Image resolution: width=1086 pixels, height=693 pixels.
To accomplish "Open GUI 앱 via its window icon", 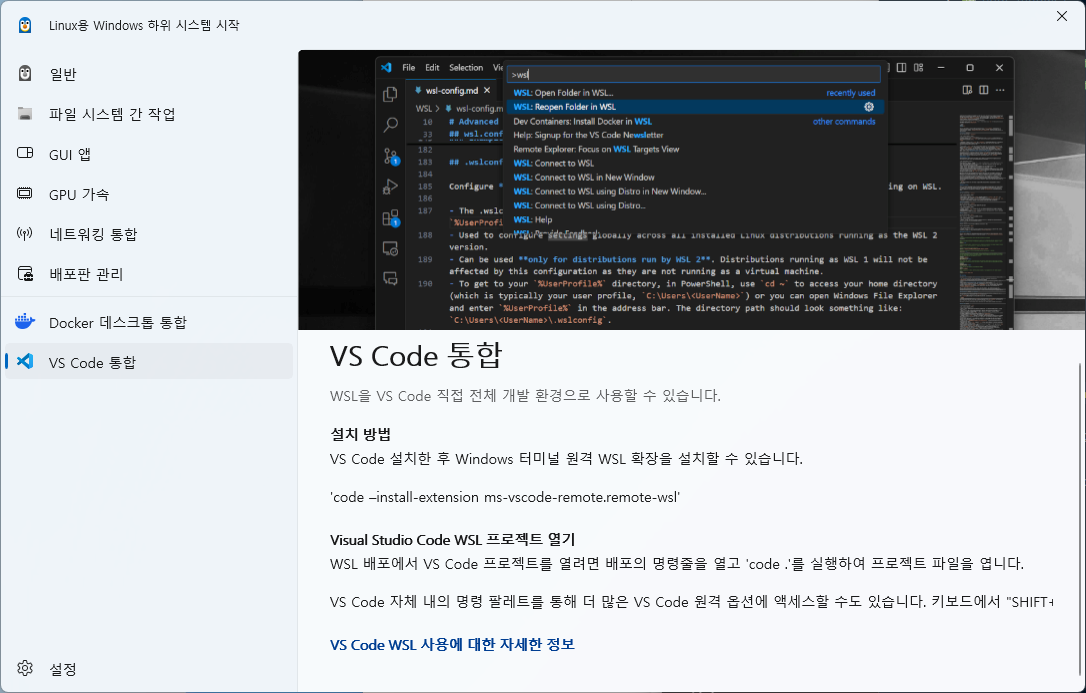I will (26, 154).
